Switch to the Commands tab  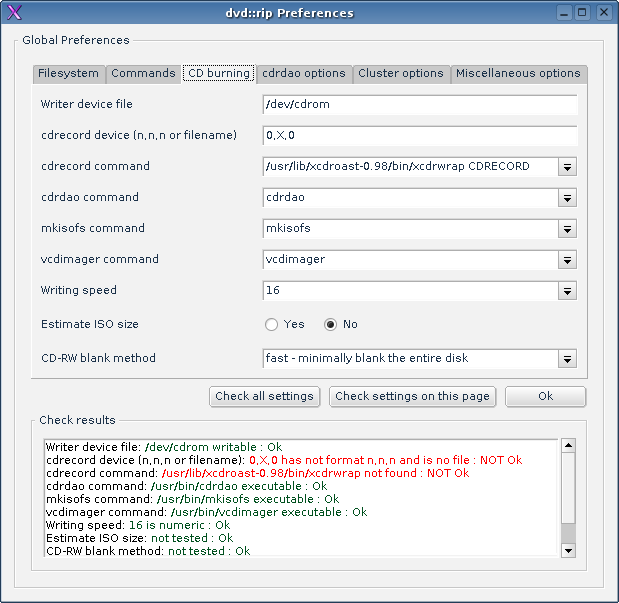(143, 74)
